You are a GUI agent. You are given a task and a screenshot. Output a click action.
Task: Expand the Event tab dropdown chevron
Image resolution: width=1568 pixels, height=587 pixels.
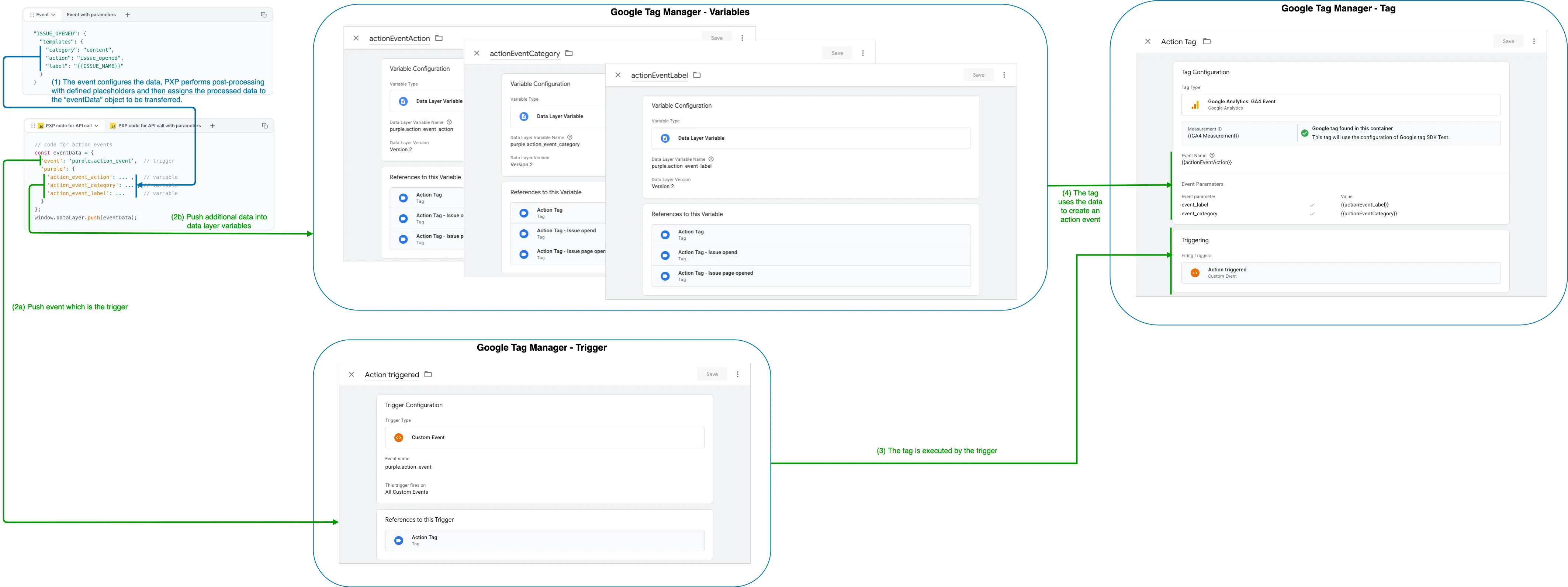[x=53, y=15]
